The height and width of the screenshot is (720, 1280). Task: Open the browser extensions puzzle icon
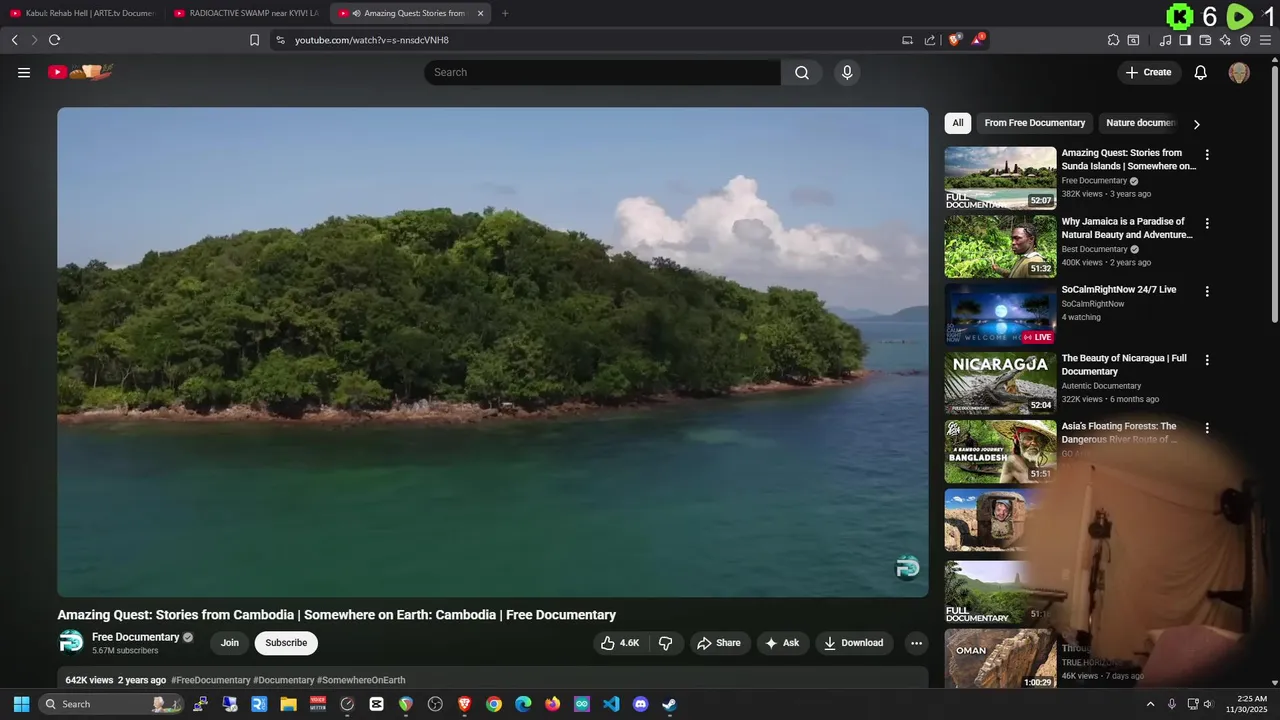coord(1113,40)
